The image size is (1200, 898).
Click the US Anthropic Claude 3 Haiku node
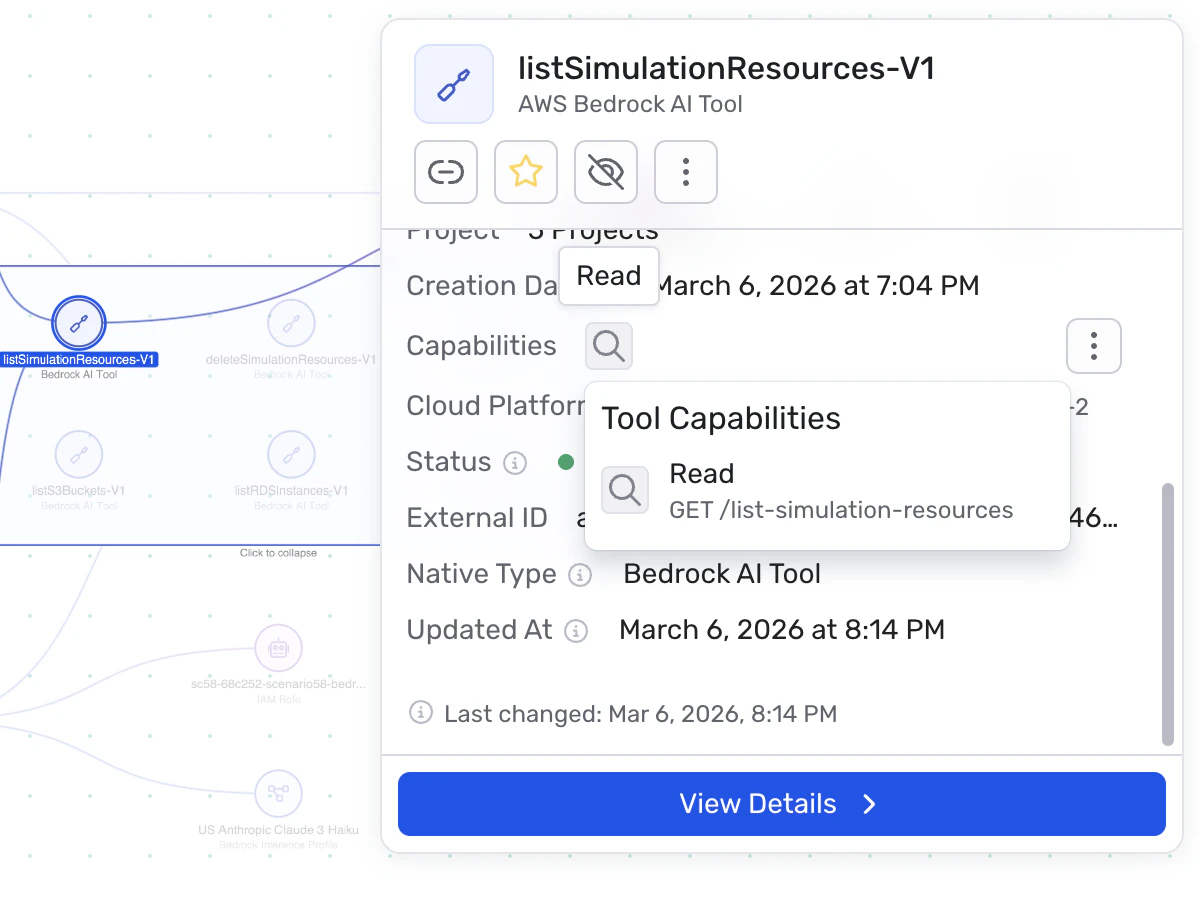[278, 794]
